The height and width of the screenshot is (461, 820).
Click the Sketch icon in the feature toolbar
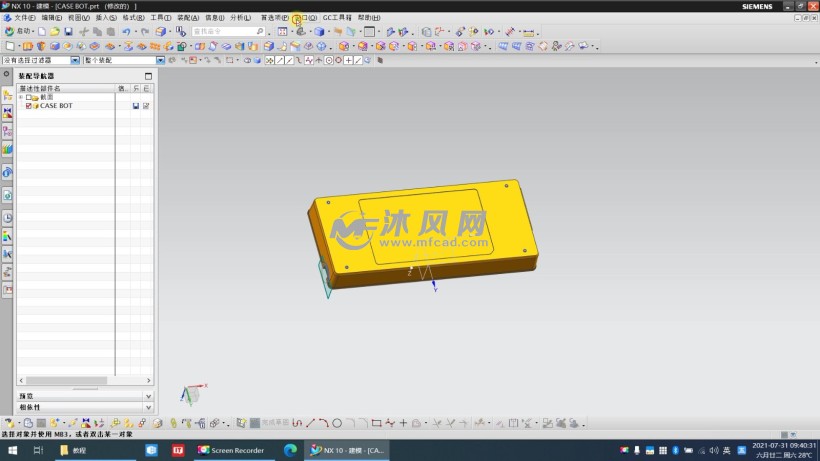click(10, 47)
